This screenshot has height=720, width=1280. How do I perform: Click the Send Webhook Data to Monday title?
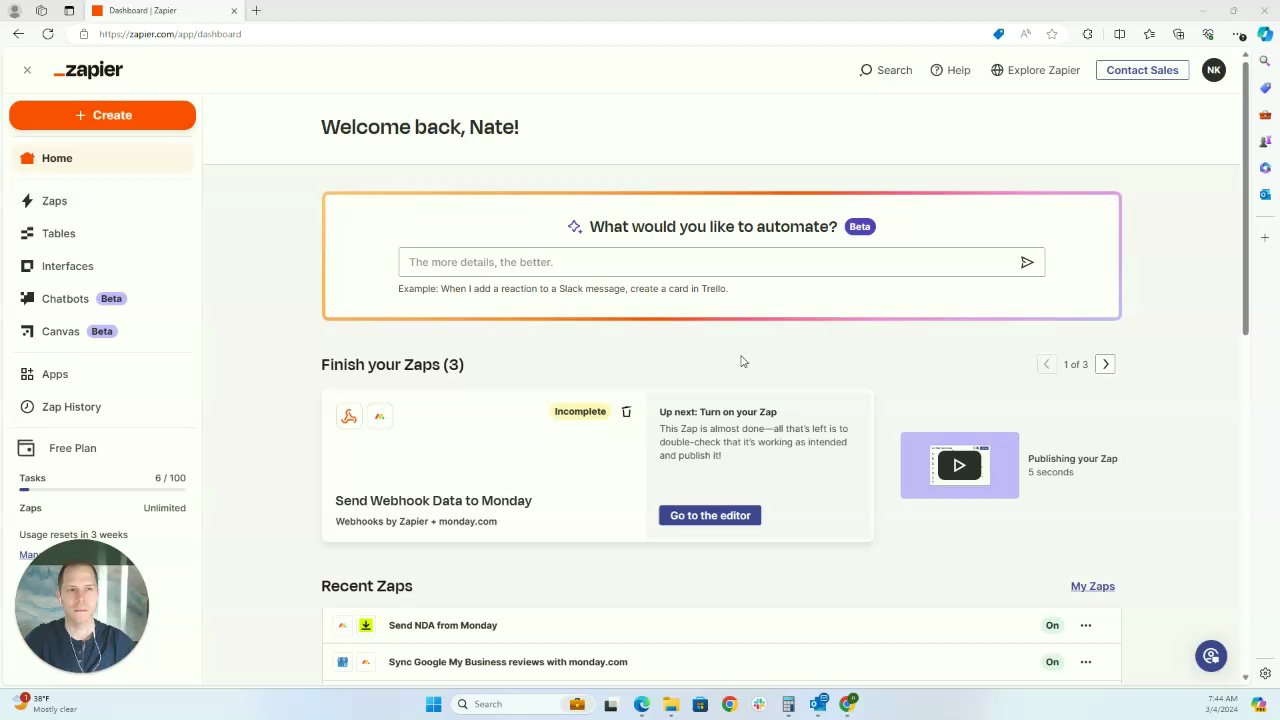[x=433, y=500]
